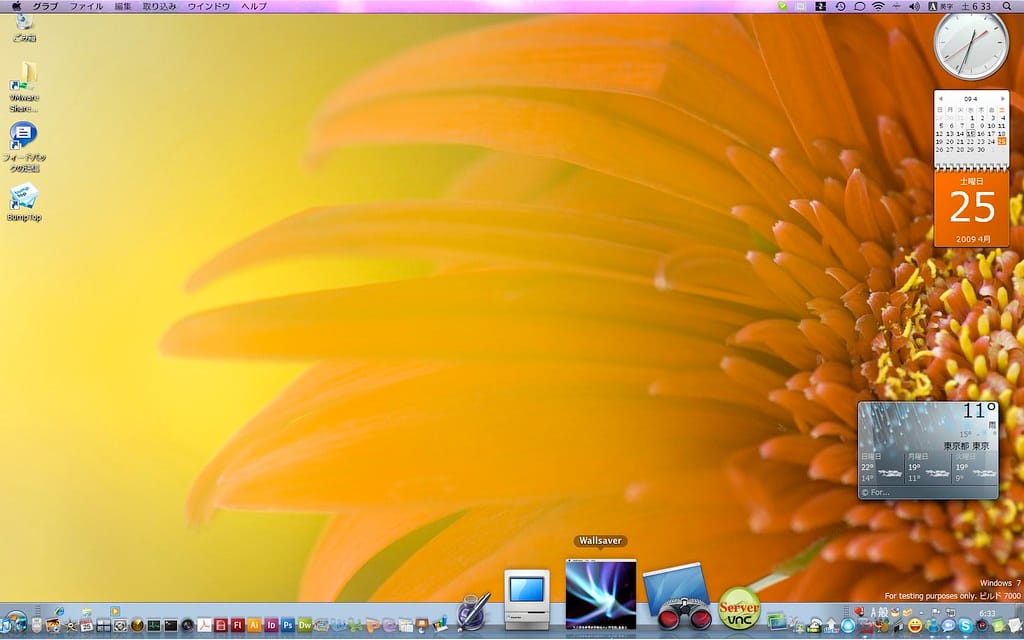Click 東京都 東京 location in weather gadget
Screen dimensions: 1024x640
pos(966,446)
